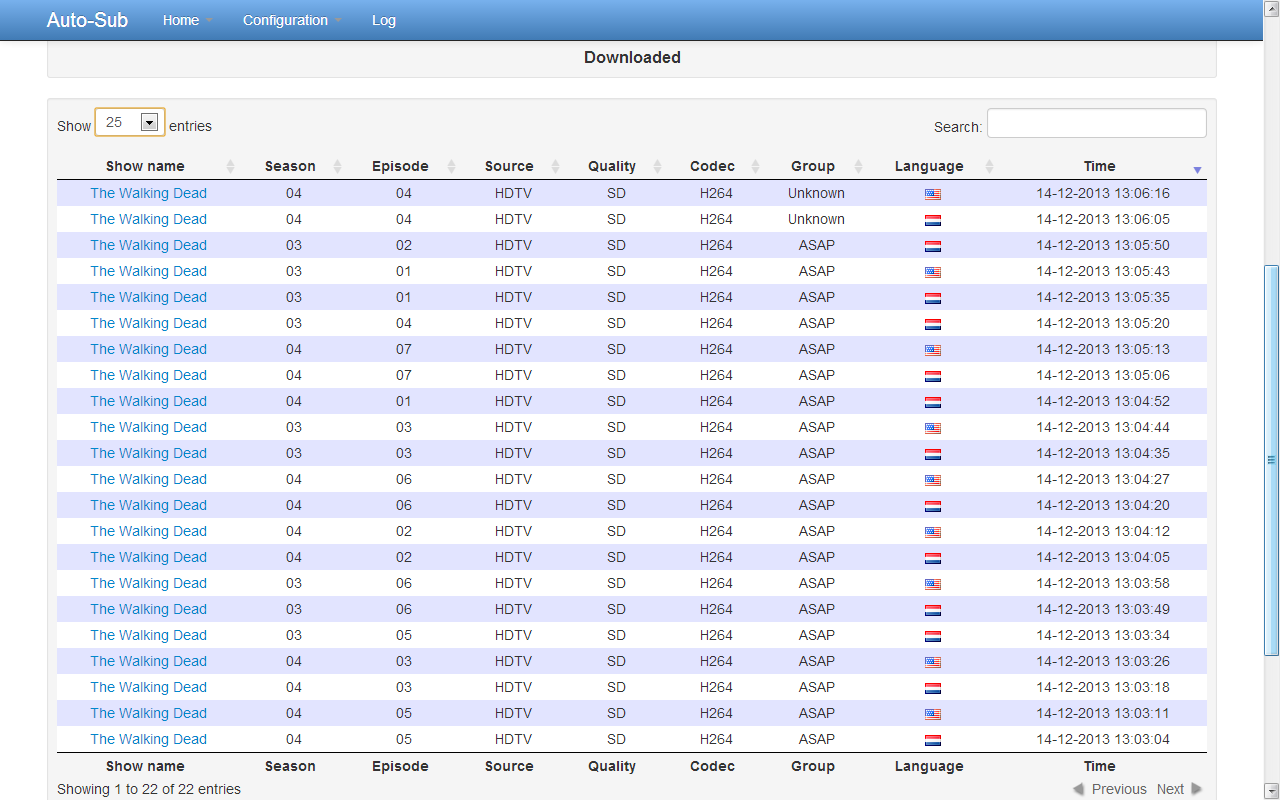Click scrollbar up arrow button
This screenshot has height=800, width=1280.
[1271, 8]
